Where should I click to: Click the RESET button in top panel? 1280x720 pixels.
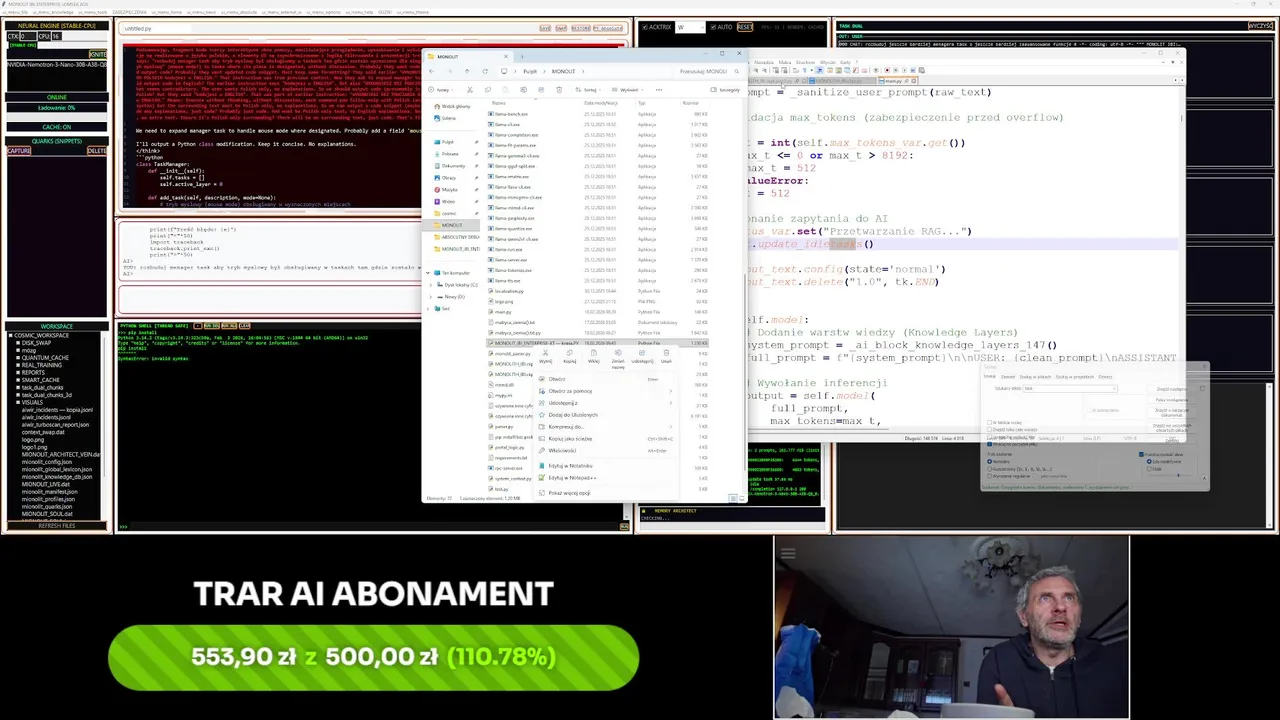point(745,27)
